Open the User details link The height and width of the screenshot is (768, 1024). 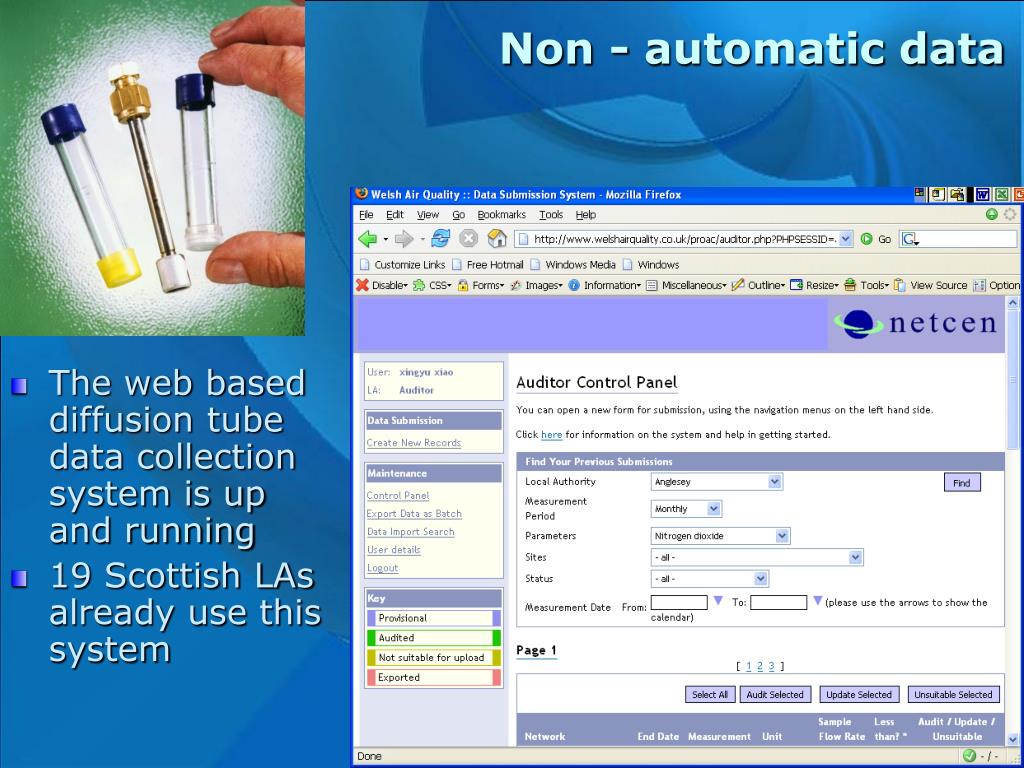click(x=393, y=550)
